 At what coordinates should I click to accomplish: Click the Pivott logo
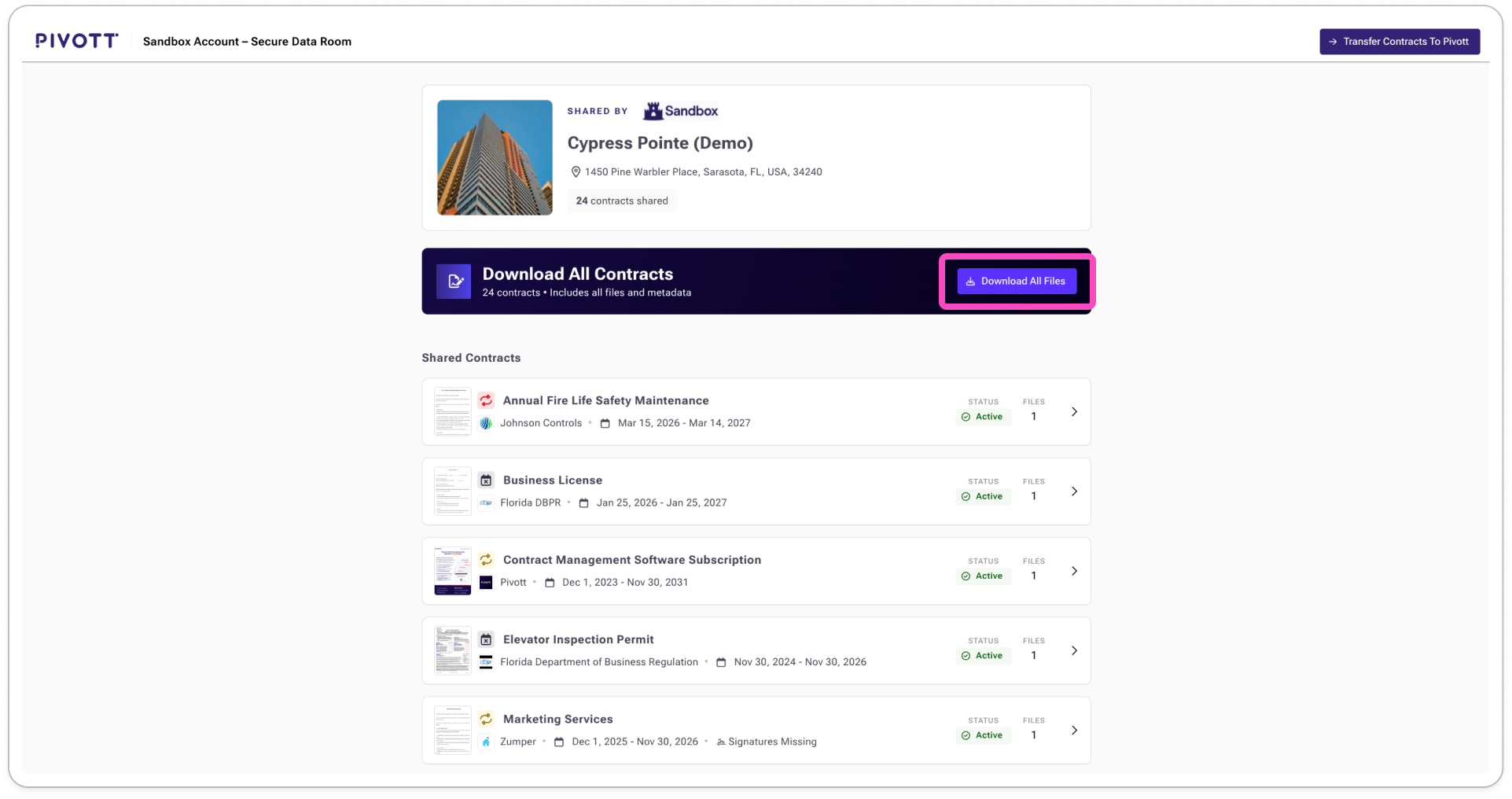(77, 41)
